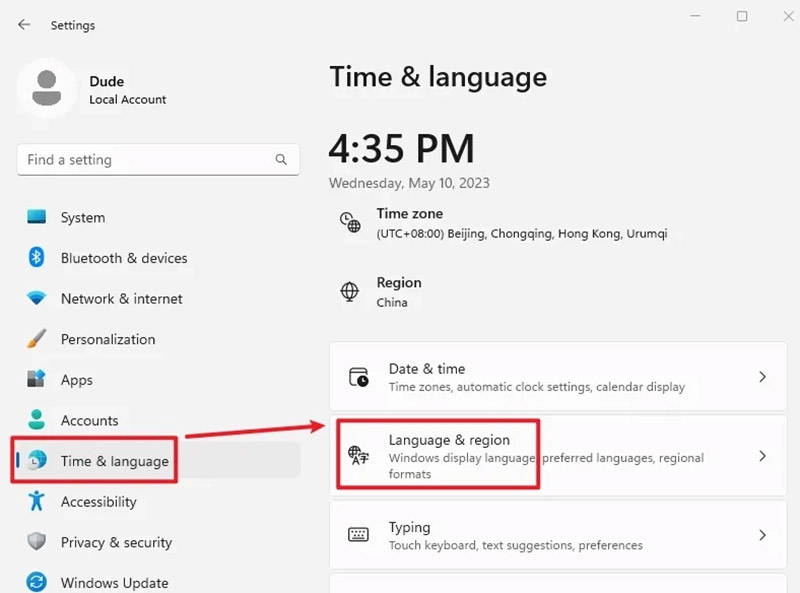Open Typing settings title
Image resolution: width=800 pixels, height=593 pixels.
(409, 527)
